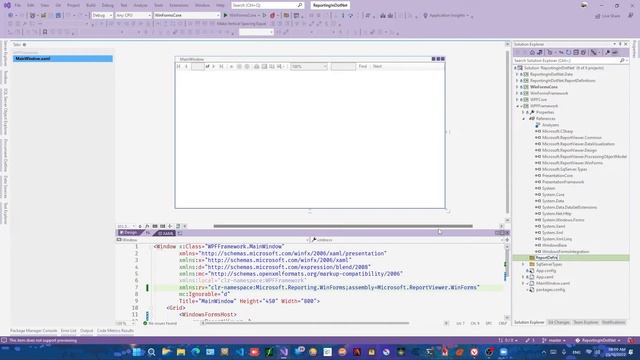640x360 pixels.
Task: Open the File menu
Action: click(x=18, y=5)
